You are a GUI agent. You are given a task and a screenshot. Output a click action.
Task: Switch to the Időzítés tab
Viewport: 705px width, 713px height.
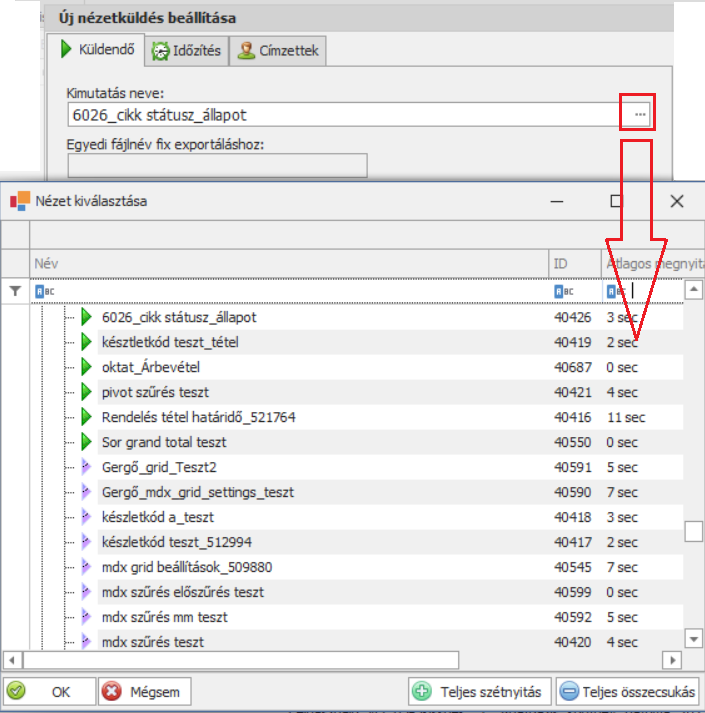tap(187, 51)
